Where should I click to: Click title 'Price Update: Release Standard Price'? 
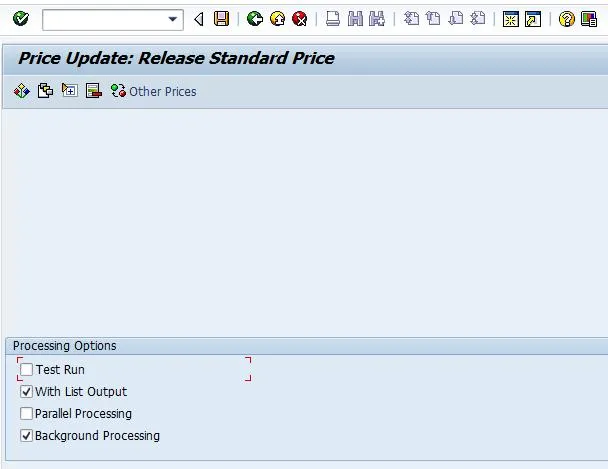(x=176, y=59)
